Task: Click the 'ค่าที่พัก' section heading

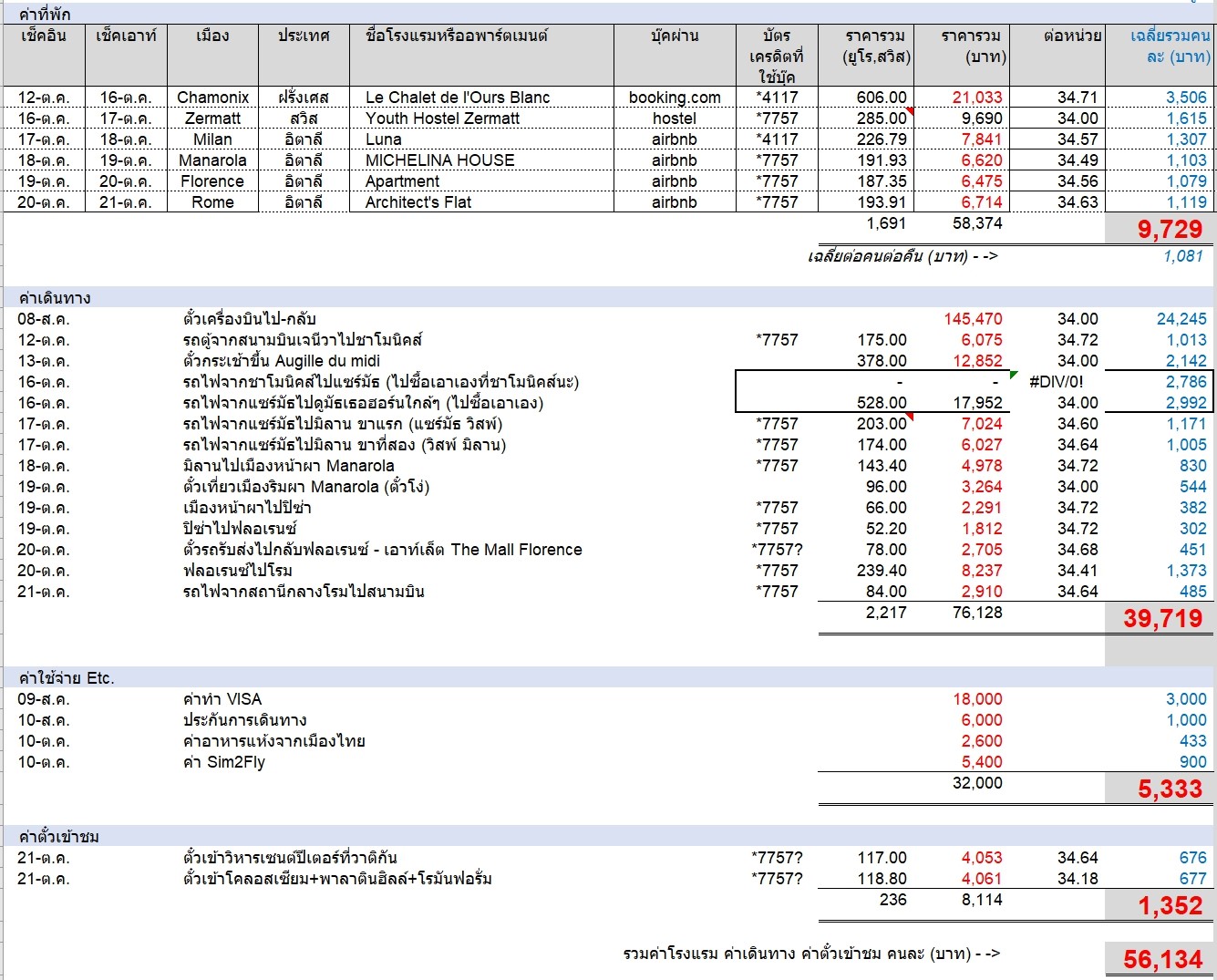Action: pyautogui.click(x=45, y=15)
